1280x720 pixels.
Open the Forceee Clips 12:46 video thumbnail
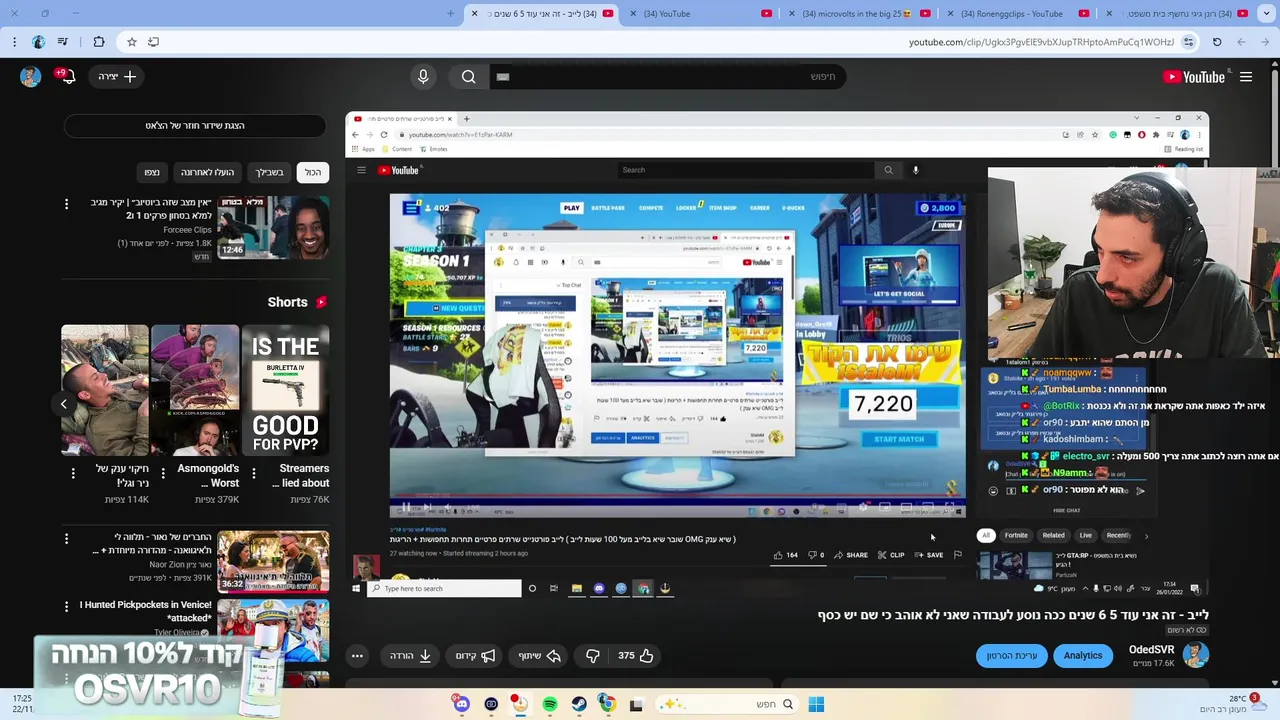(273, 227)
